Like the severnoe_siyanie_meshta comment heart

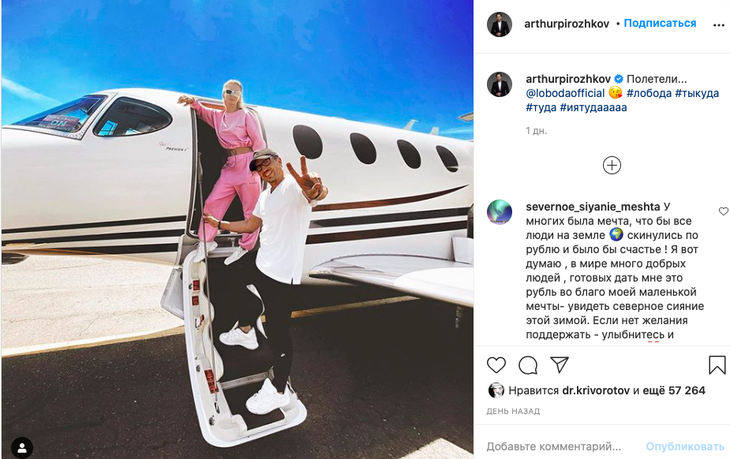723,211
